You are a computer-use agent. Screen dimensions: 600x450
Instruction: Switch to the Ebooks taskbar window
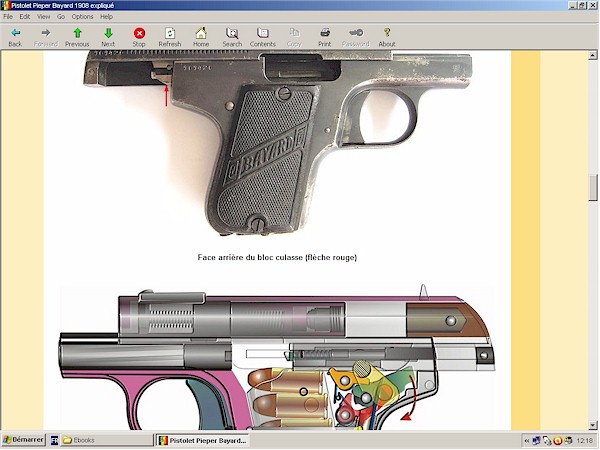point(106,440)
